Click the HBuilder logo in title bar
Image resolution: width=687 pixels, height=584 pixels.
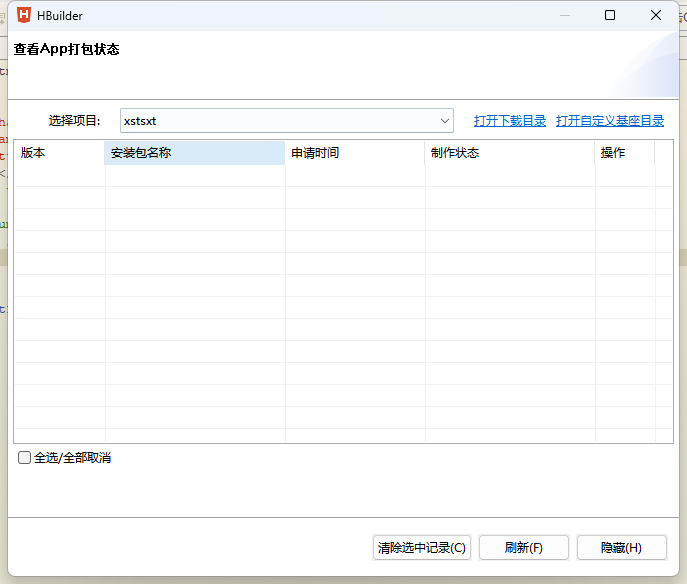click(24, 15)
